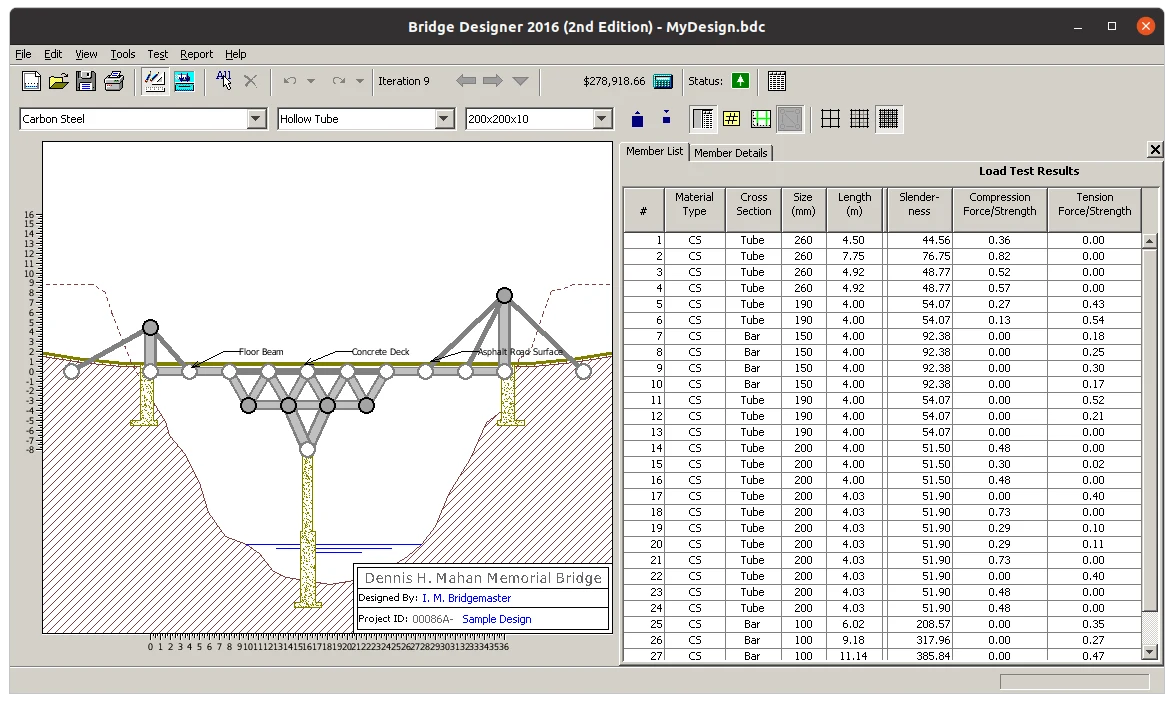This screenshot has width=1174, height=703.
Task: Increase member size with up arrow
Action: click(637, 119)
